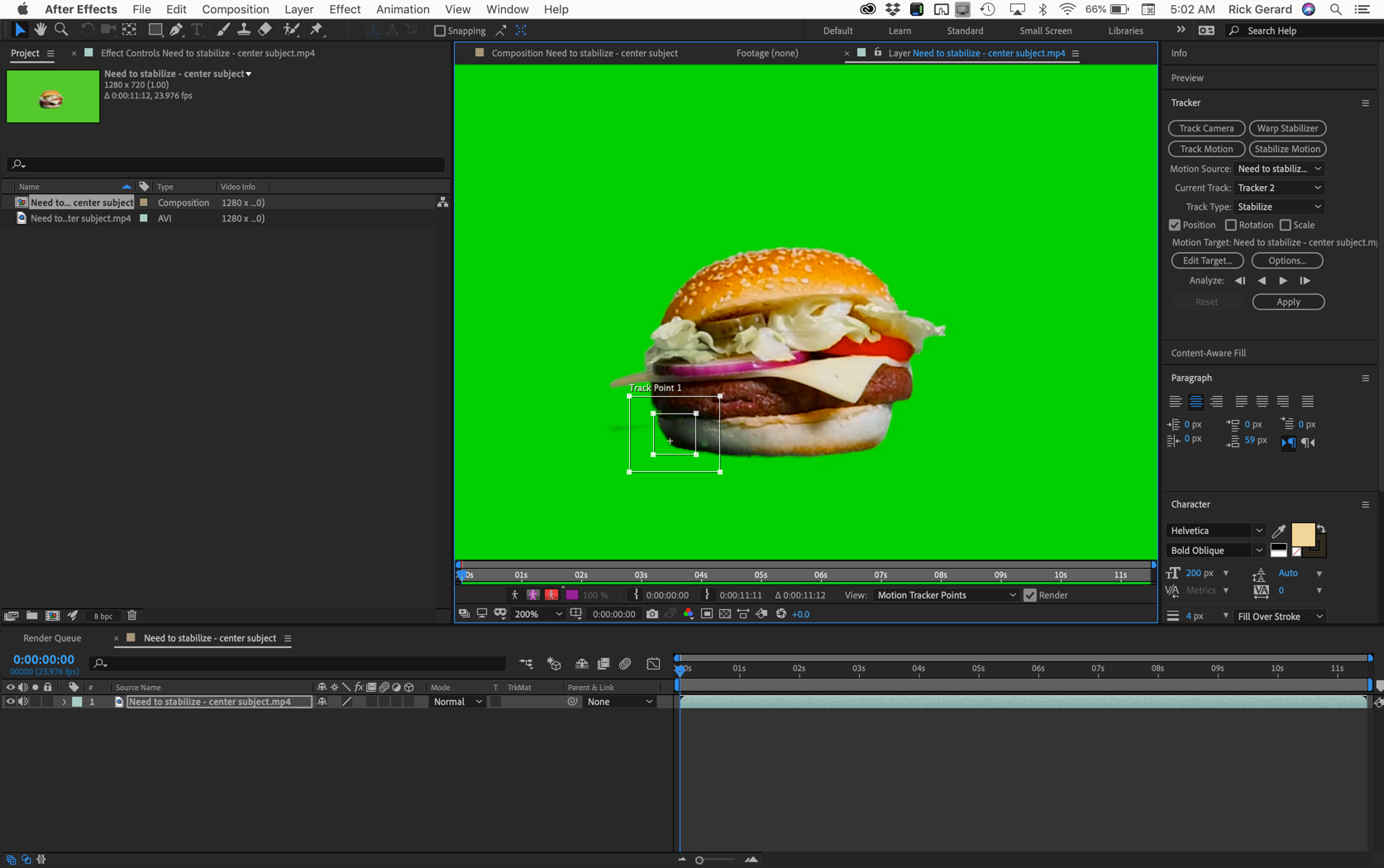This screenshot has width=1384, height=868.
Task: Switch to the Footage (none) tab
Action: pos(767,53)
